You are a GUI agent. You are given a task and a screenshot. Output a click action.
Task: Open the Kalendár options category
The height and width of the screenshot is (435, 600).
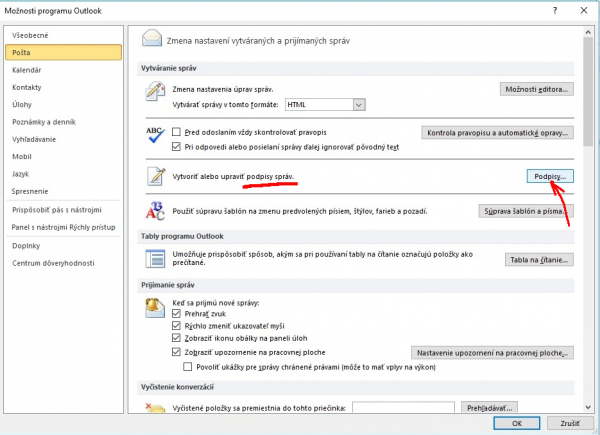64,70
